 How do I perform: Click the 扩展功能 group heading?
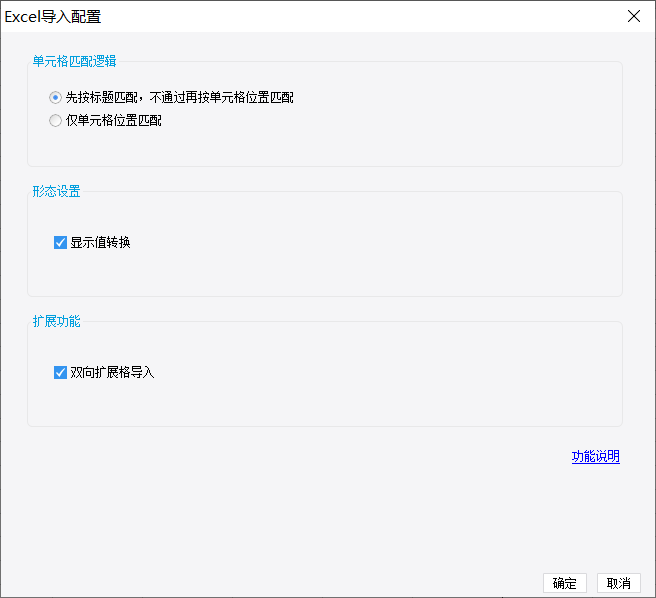tap(56, 321)
